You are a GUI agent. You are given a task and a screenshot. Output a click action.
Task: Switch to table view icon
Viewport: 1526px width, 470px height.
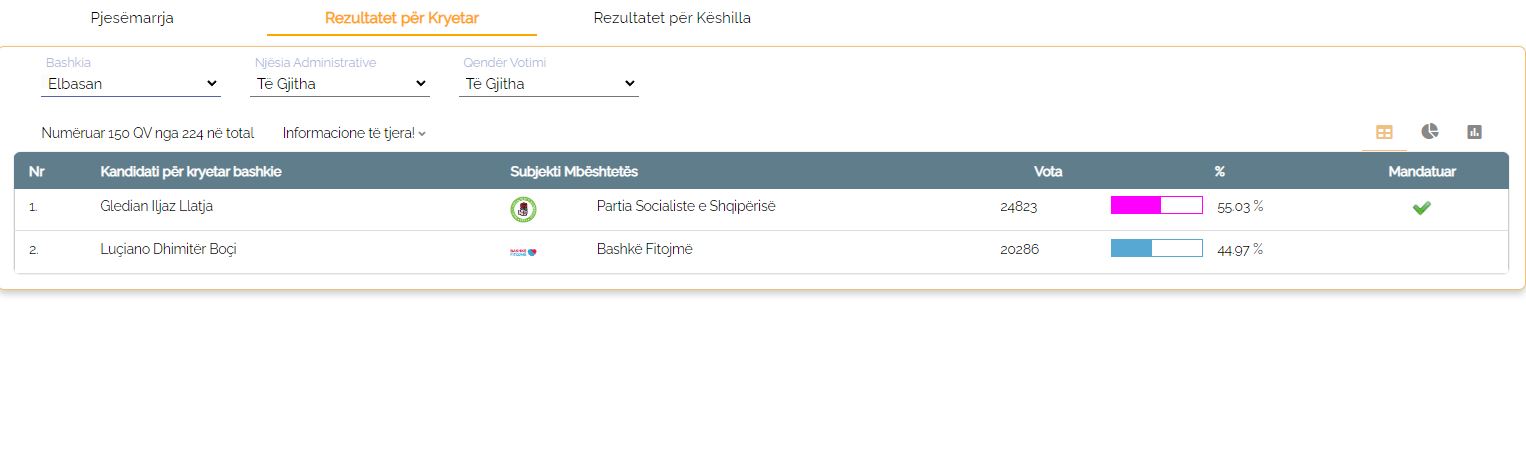[1384, 132]
